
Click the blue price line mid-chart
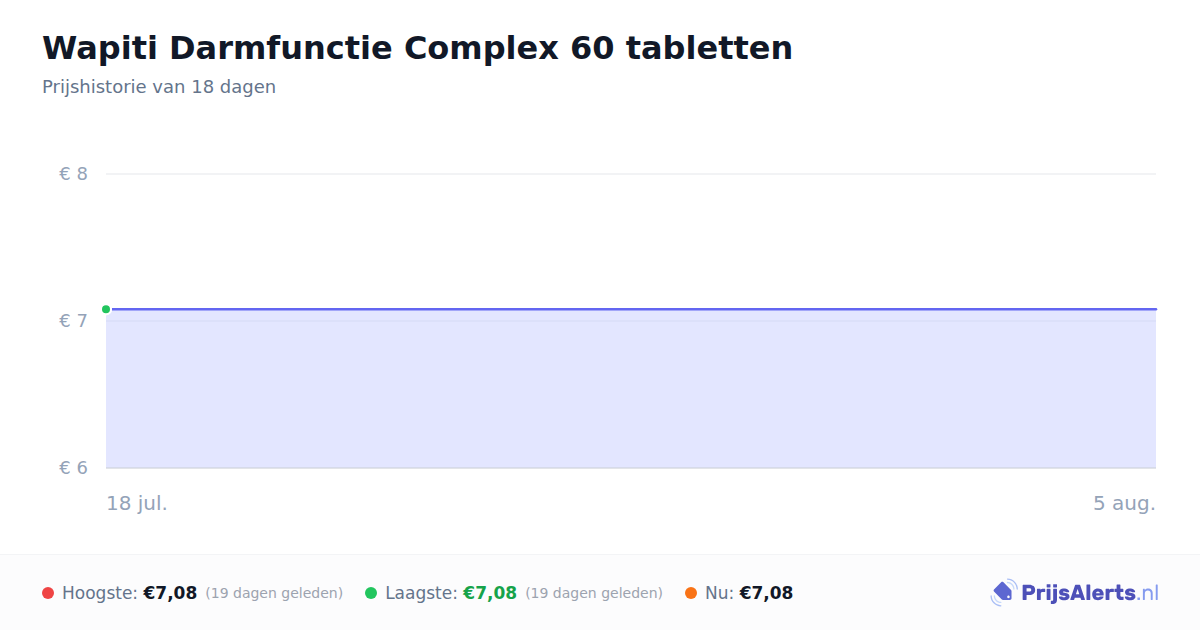[x=631, y=309]
